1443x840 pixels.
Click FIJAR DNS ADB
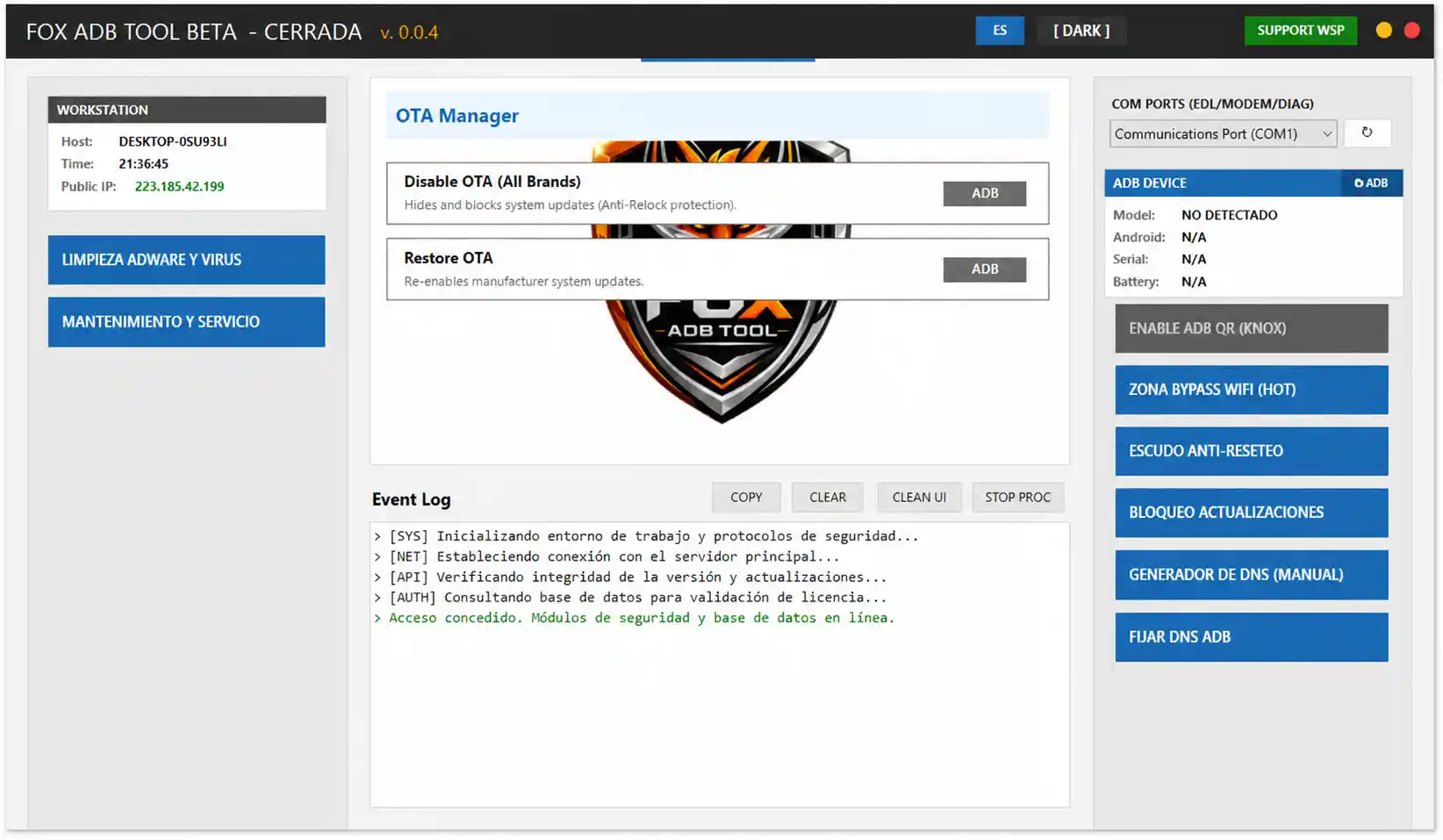[1251, 637]
